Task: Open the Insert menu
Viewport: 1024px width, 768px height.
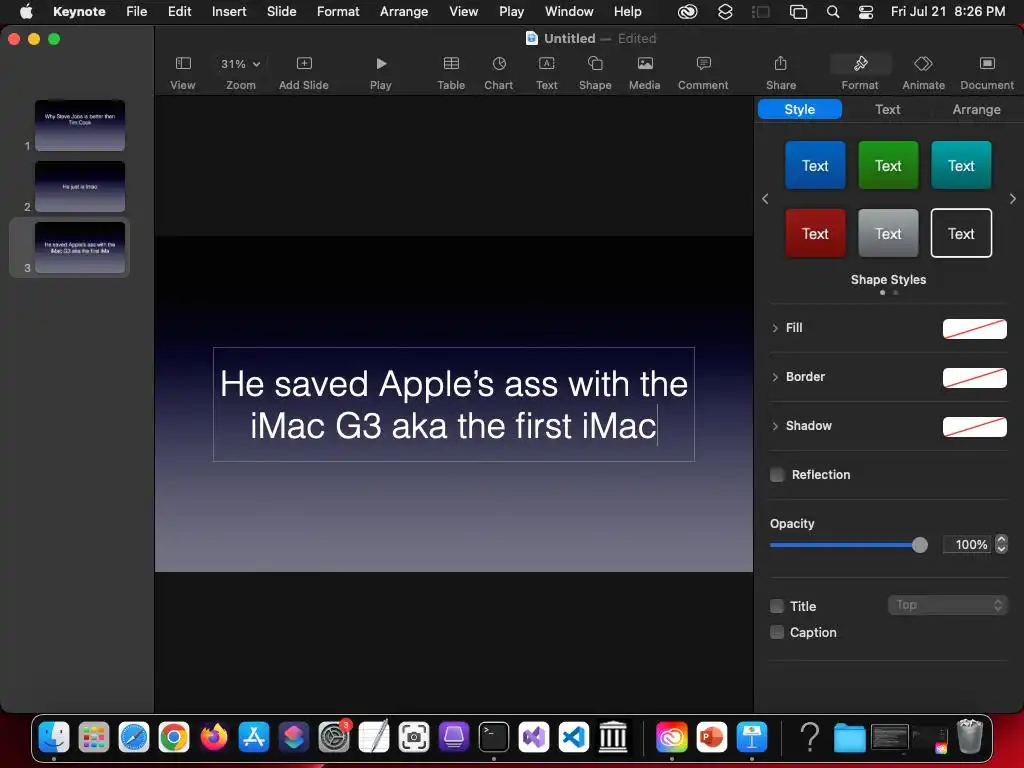Action: coord(229,11)
